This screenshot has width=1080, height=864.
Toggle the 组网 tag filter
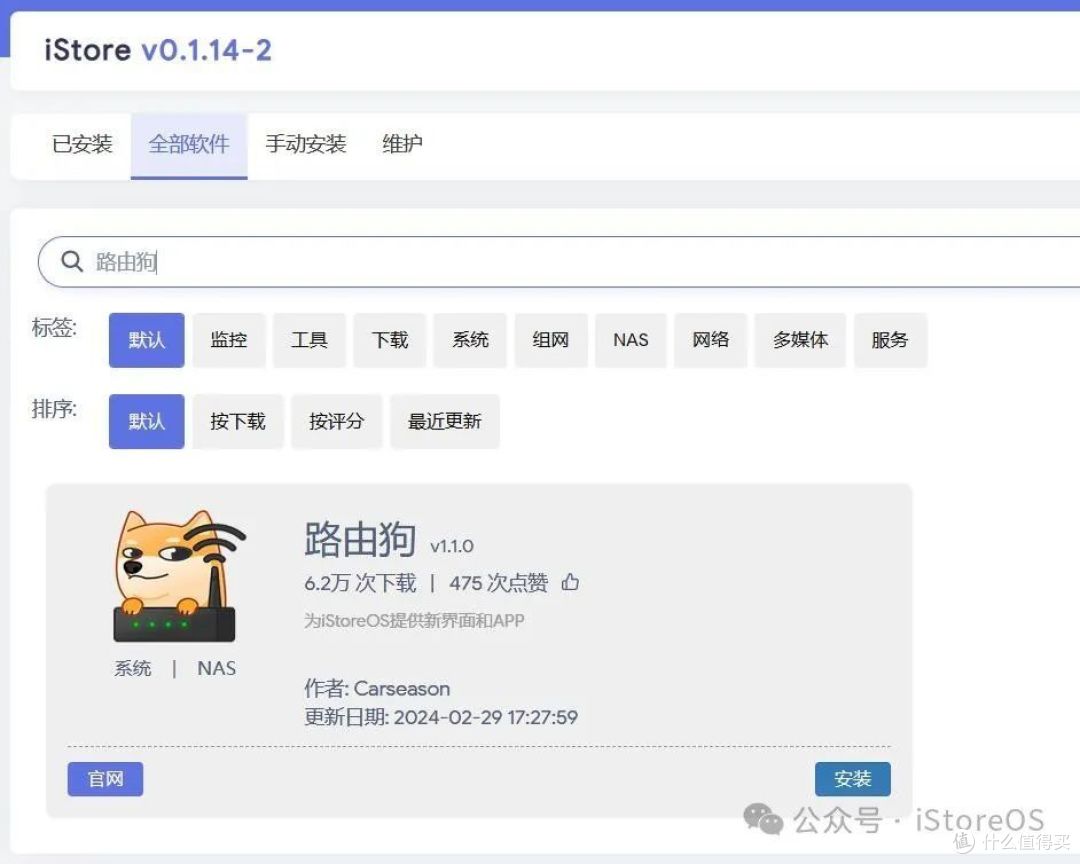click(550, 340)
